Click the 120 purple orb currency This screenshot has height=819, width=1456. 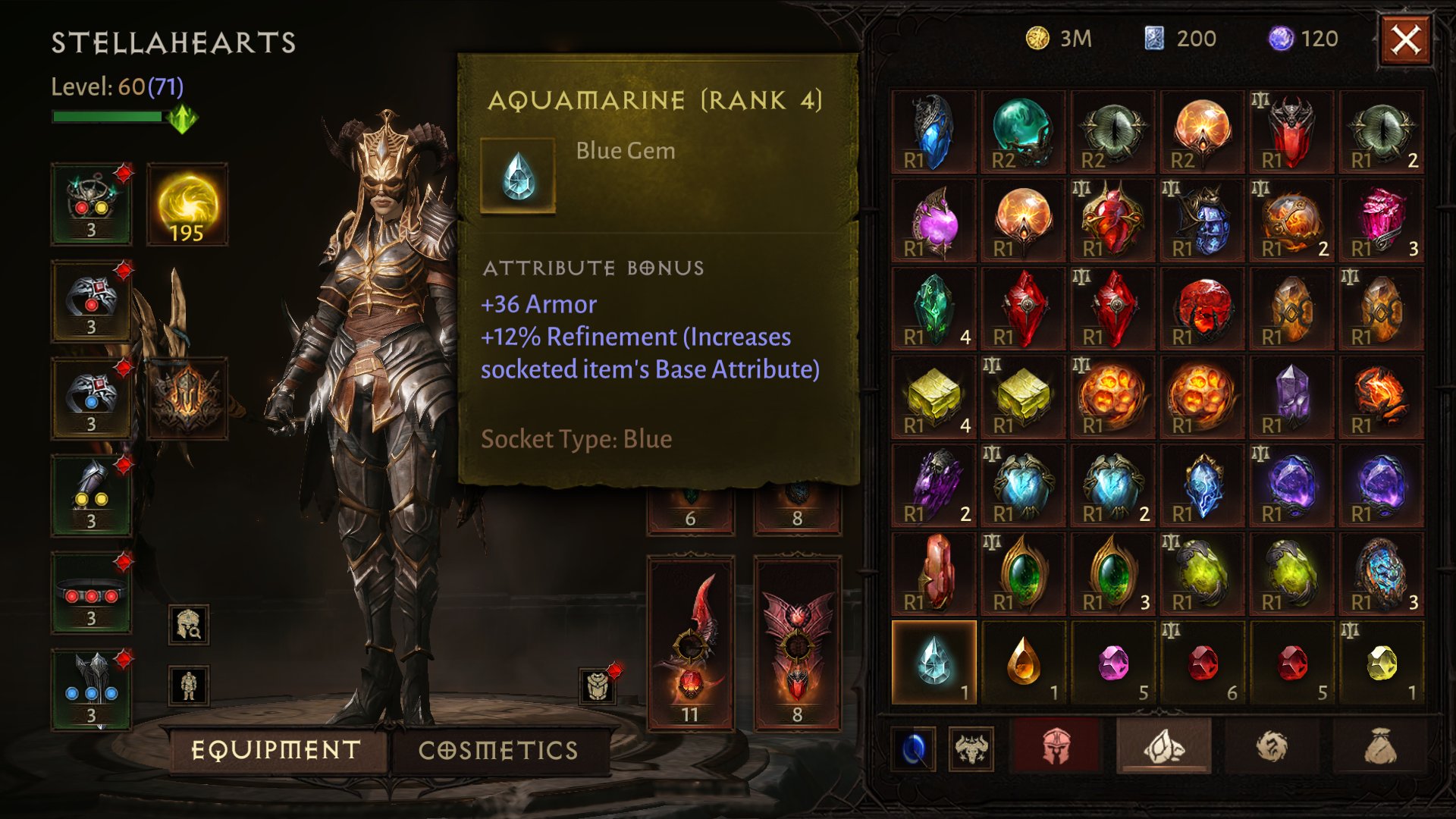(1304, 39)
